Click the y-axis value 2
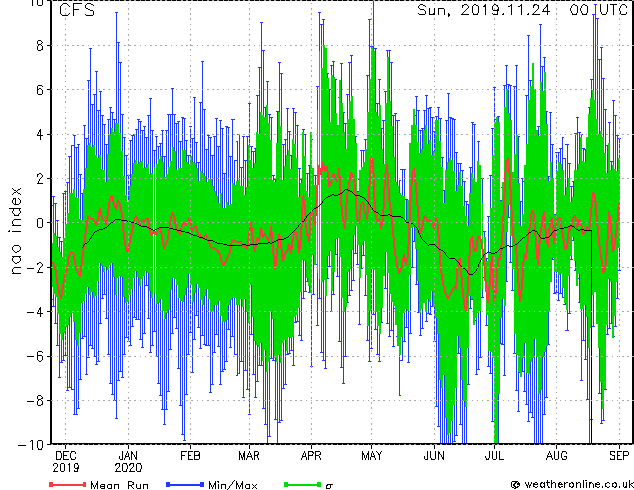Screen dimensions: 634x490 pyautogui.click(x=40, y=179)
